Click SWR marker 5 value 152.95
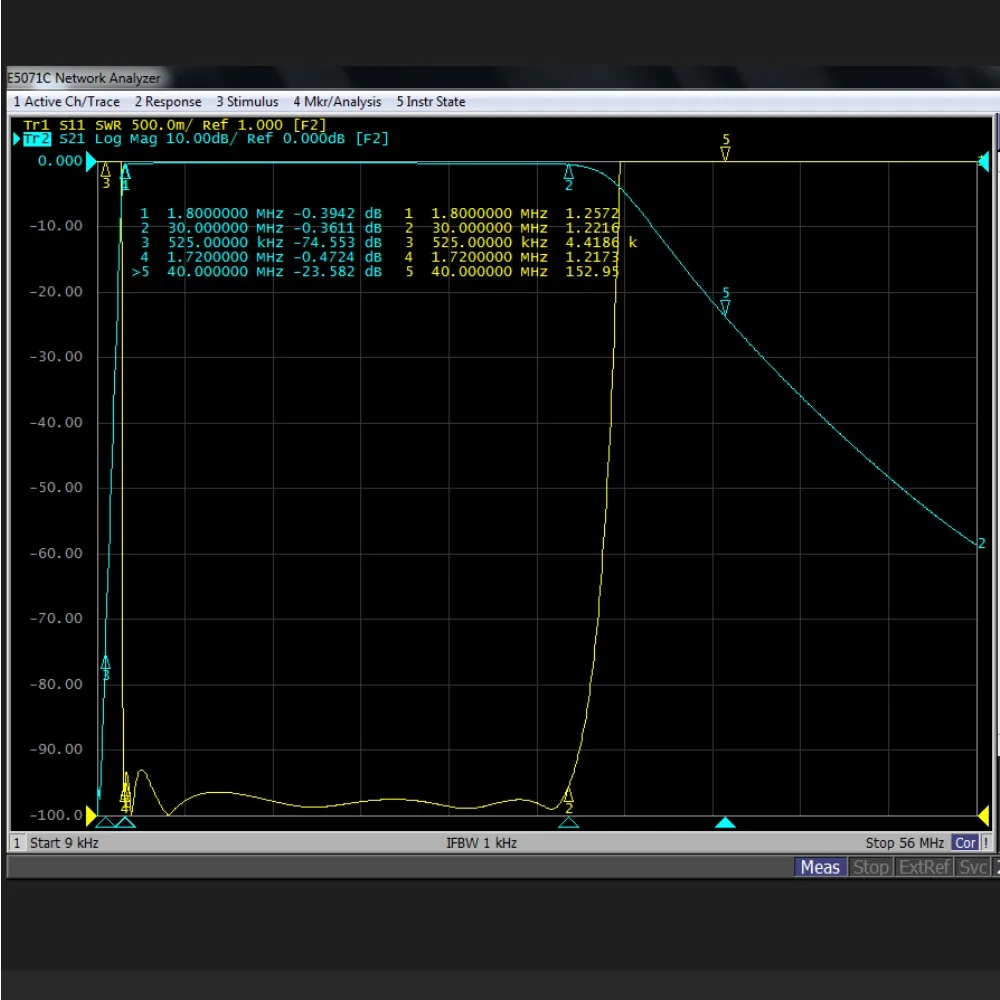 [592, 272]
